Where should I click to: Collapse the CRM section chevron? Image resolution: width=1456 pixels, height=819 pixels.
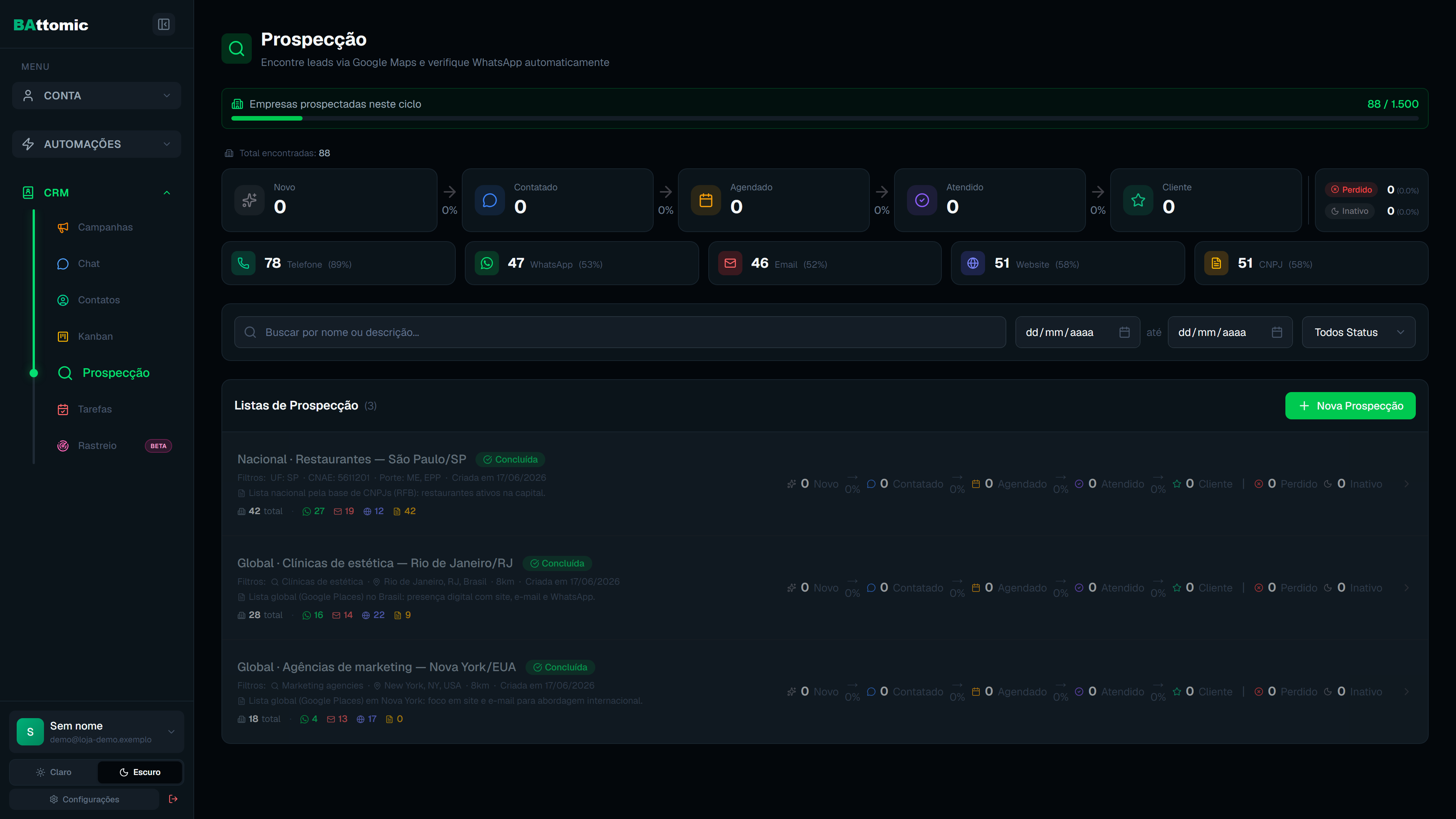(167, 193)
